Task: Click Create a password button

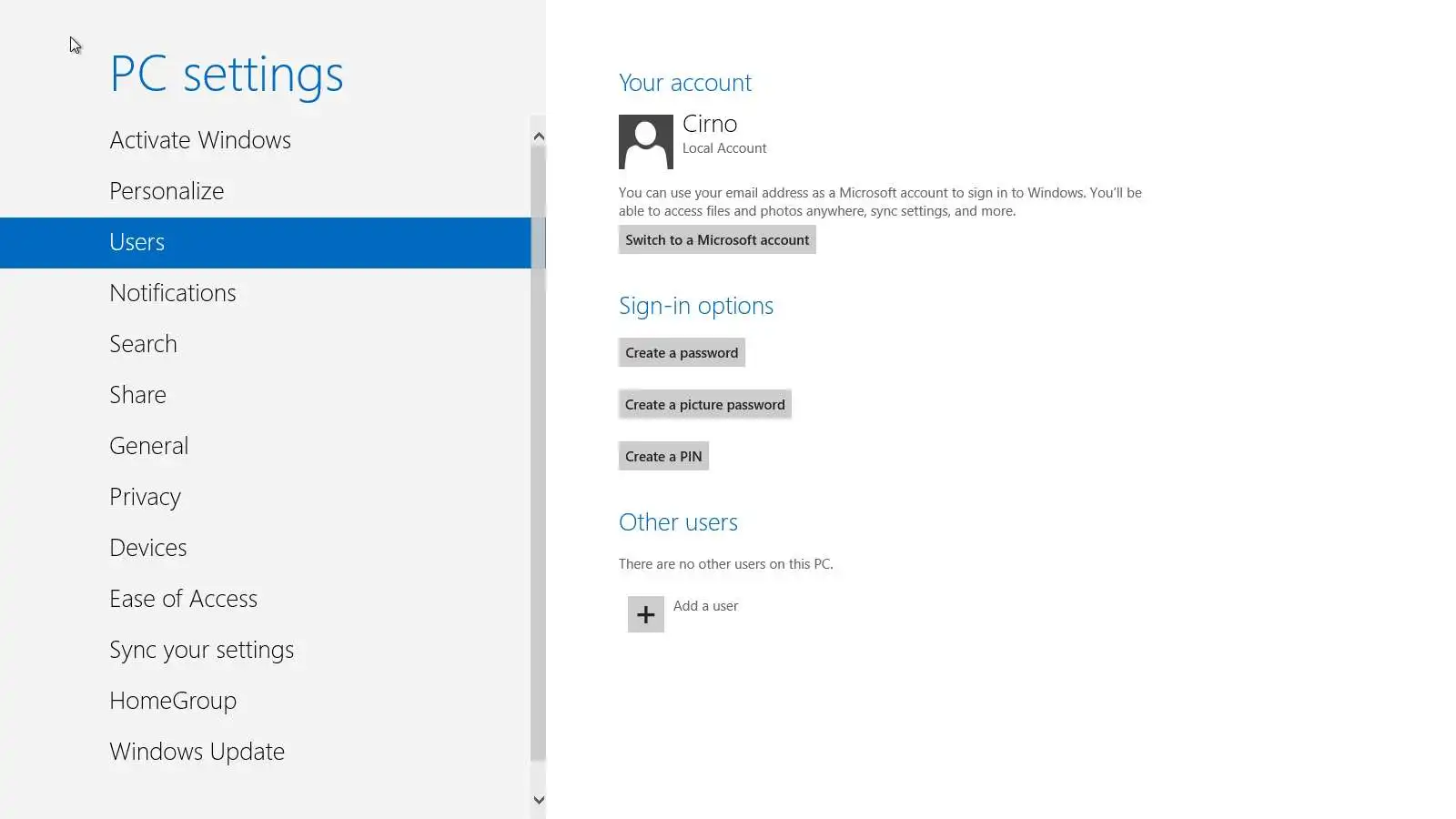Action: click(682, 352)
